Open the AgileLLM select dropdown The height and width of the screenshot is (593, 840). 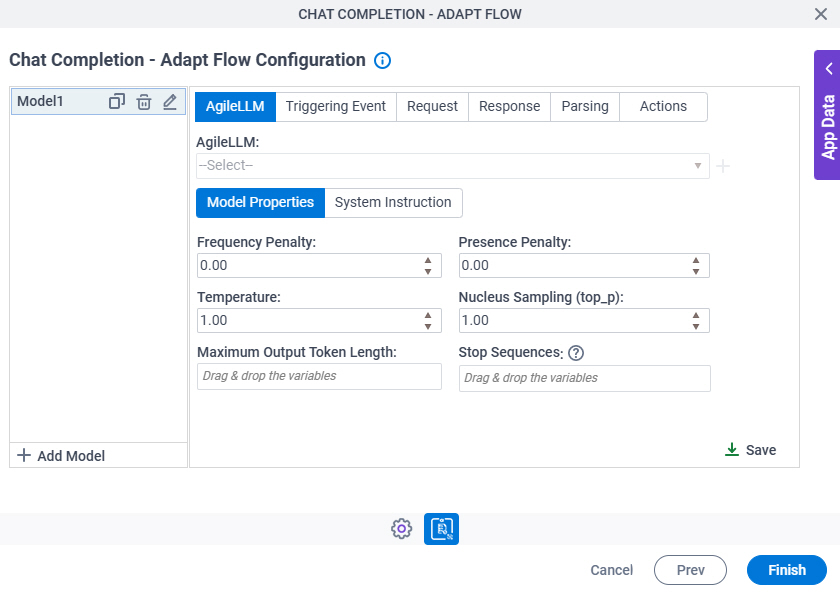point(453,166)
